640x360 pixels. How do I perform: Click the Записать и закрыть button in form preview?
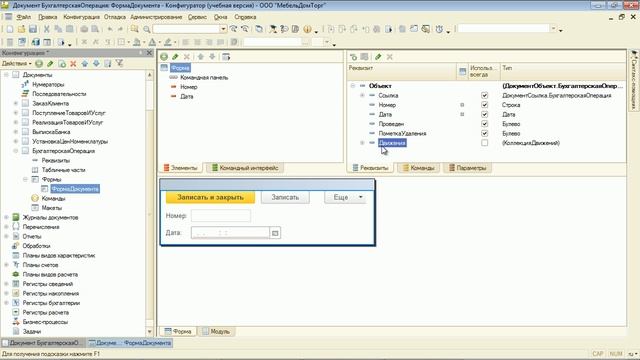[210, 197]
